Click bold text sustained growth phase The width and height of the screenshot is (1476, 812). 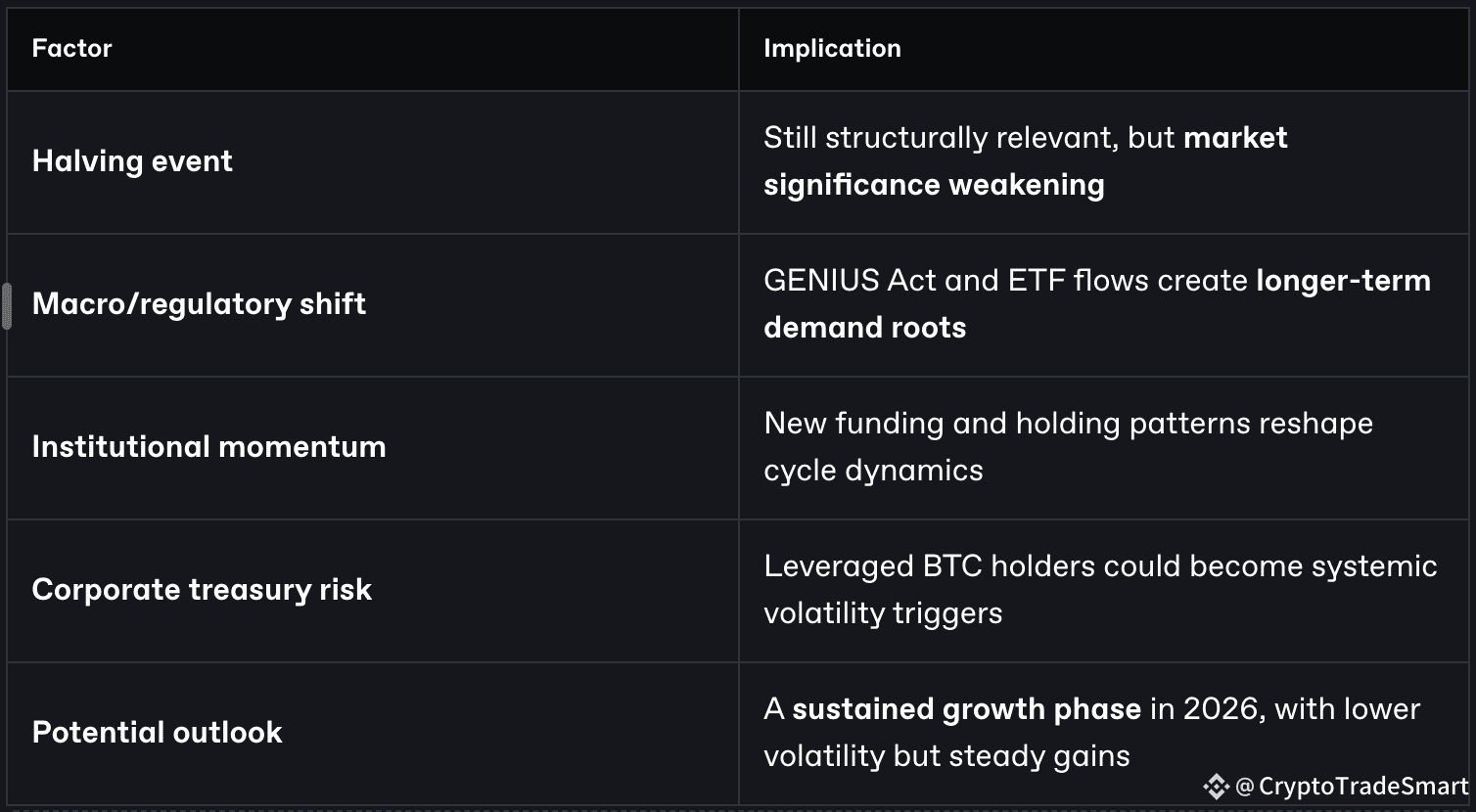966,708
